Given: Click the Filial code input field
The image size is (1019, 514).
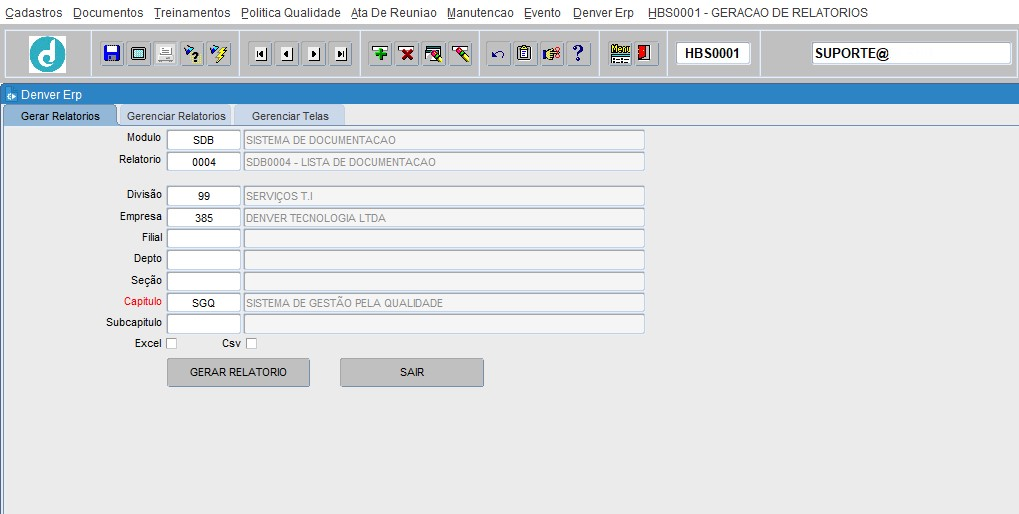Looking at the screenshot, I should coord(203,238).
